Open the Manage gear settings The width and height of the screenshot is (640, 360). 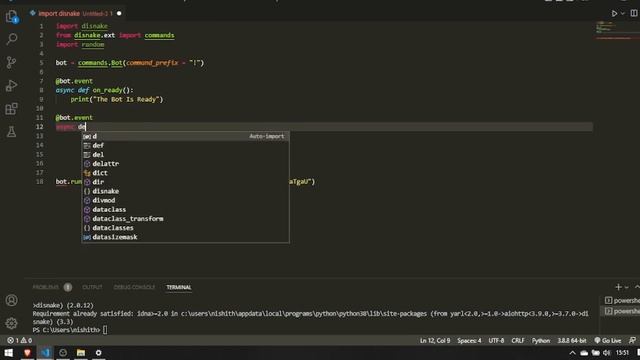click(x=11, y=323)
